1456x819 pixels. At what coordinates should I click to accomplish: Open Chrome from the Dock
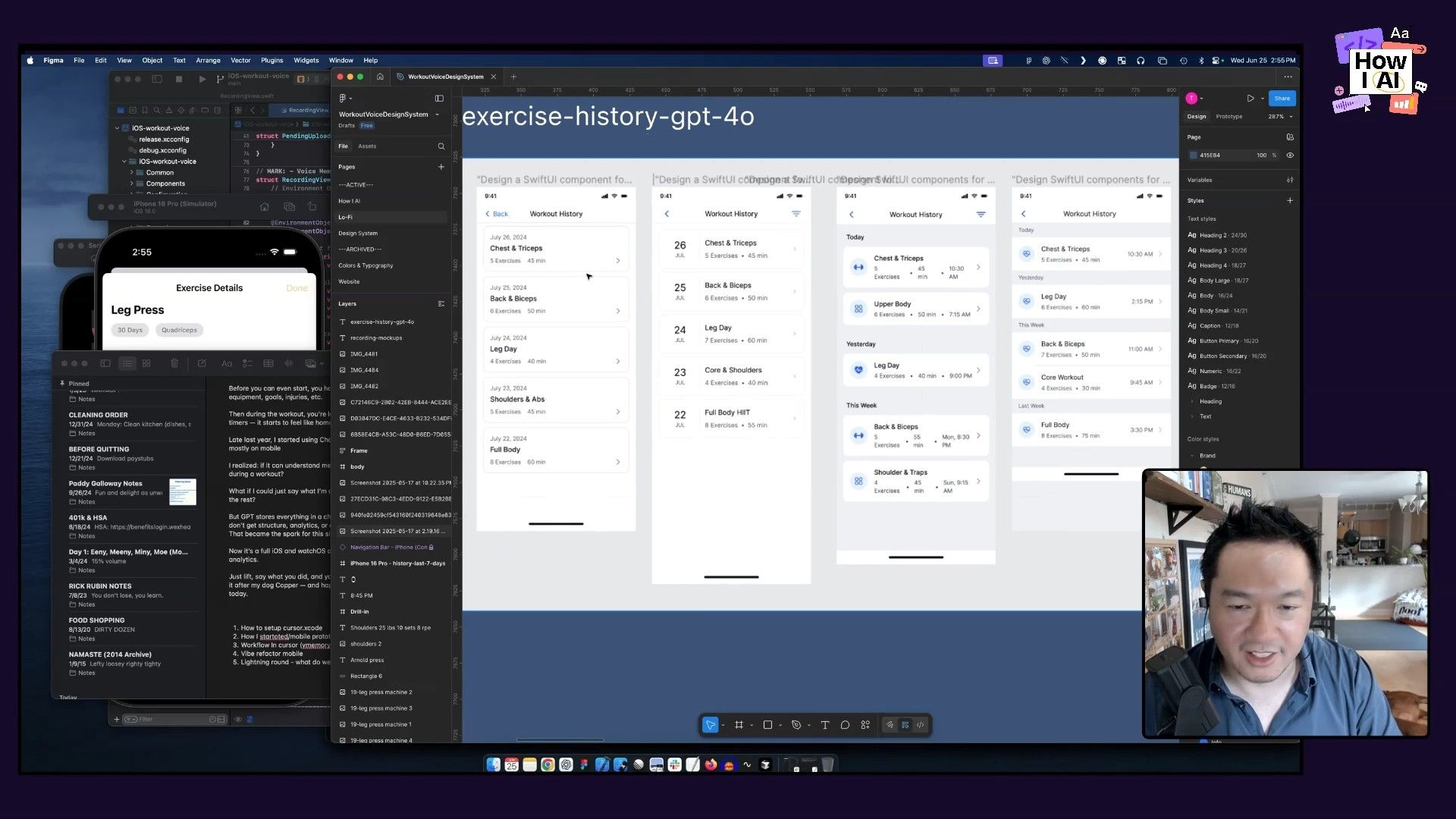tap(548, 764)
